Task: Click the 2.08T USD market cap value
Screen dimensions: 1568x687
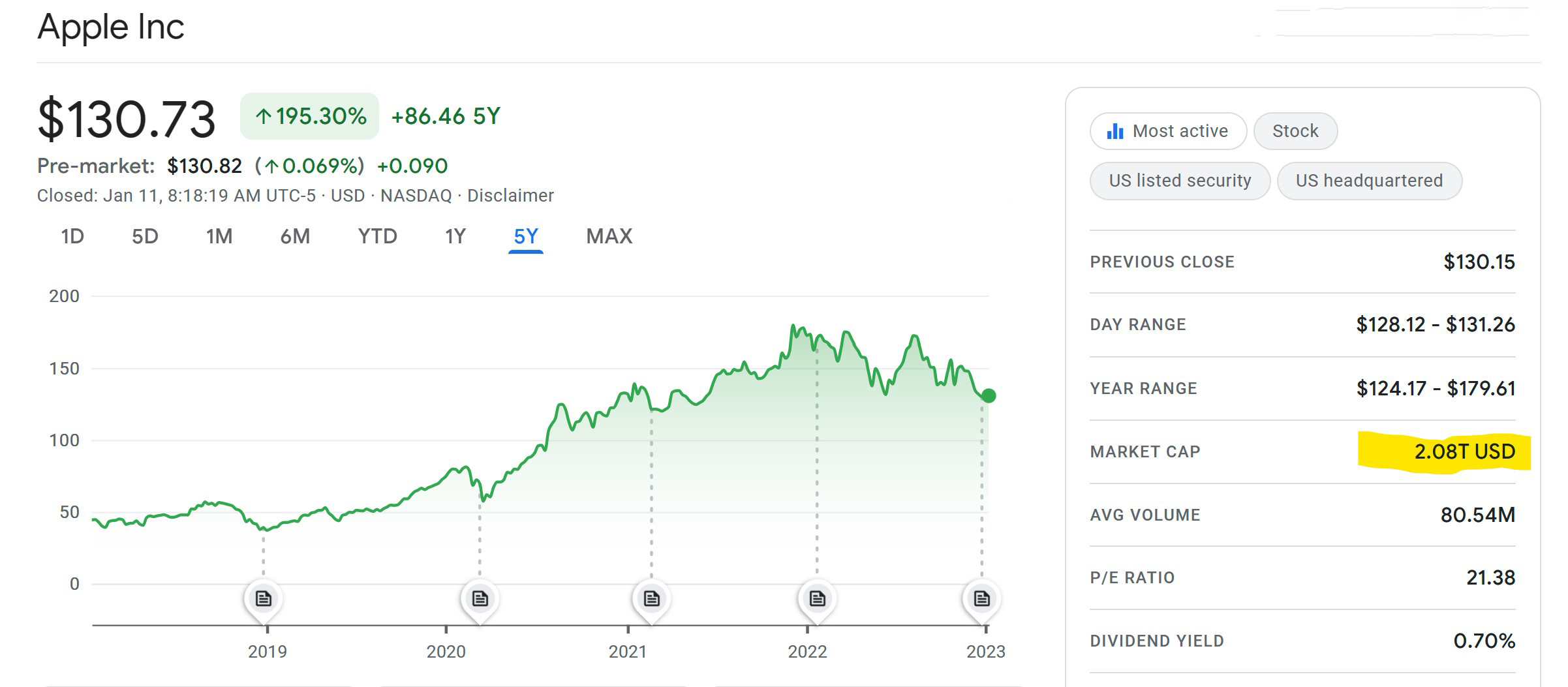Action: tap(1465, 451)
